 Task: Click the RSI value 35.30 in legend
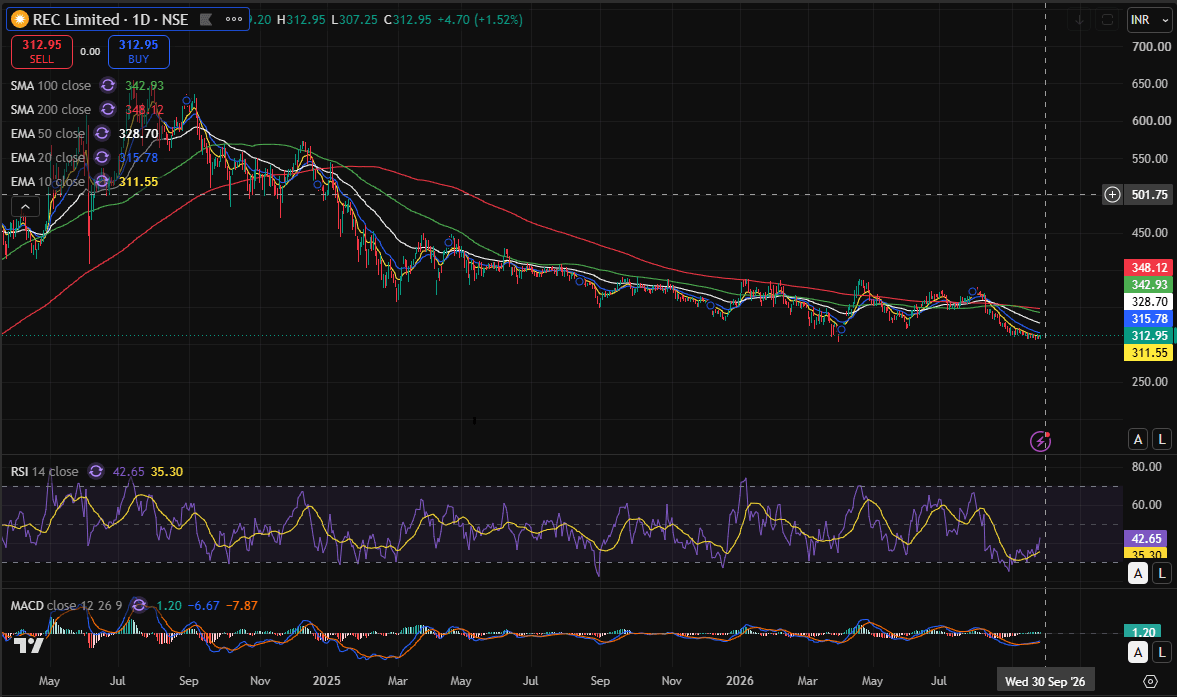tap(167, 471)
